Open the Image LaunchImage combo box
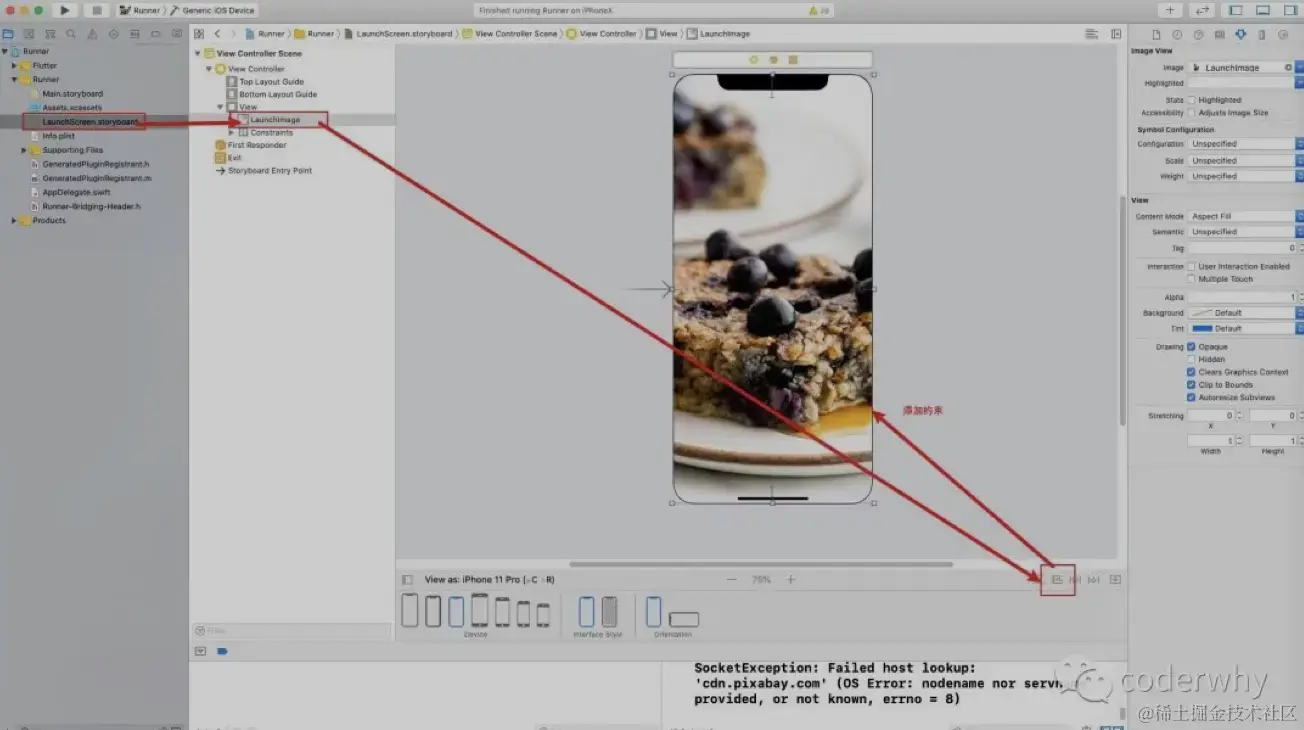1304x730 pixels. 1246,68
